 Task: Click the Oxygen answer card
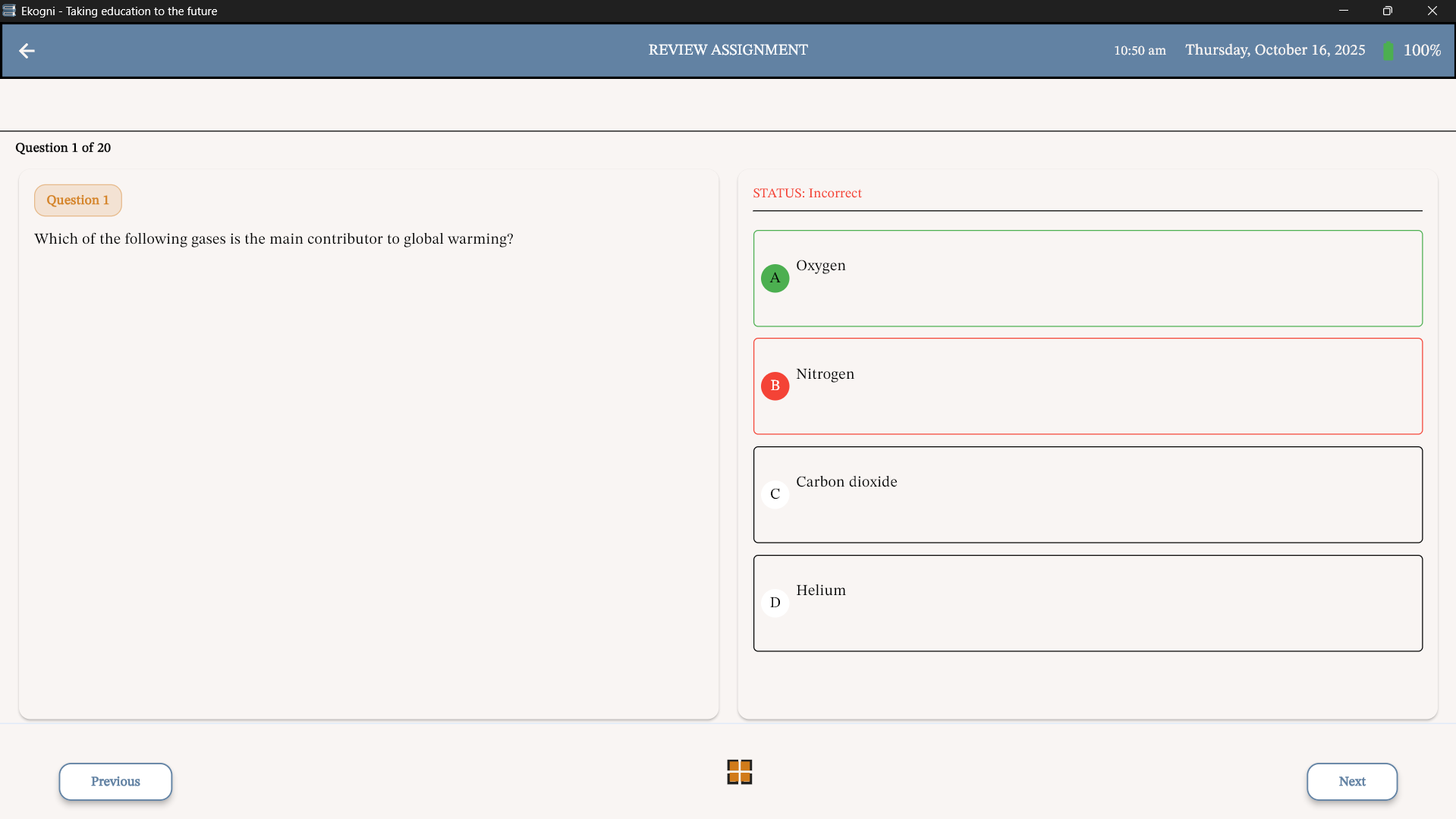(x=1087, y=279)
